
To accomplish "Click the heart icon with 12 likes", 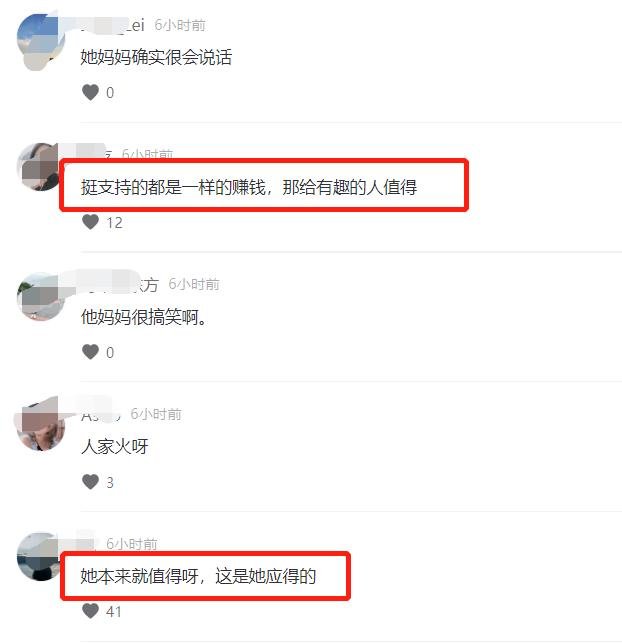I will [x=90, y=222].
